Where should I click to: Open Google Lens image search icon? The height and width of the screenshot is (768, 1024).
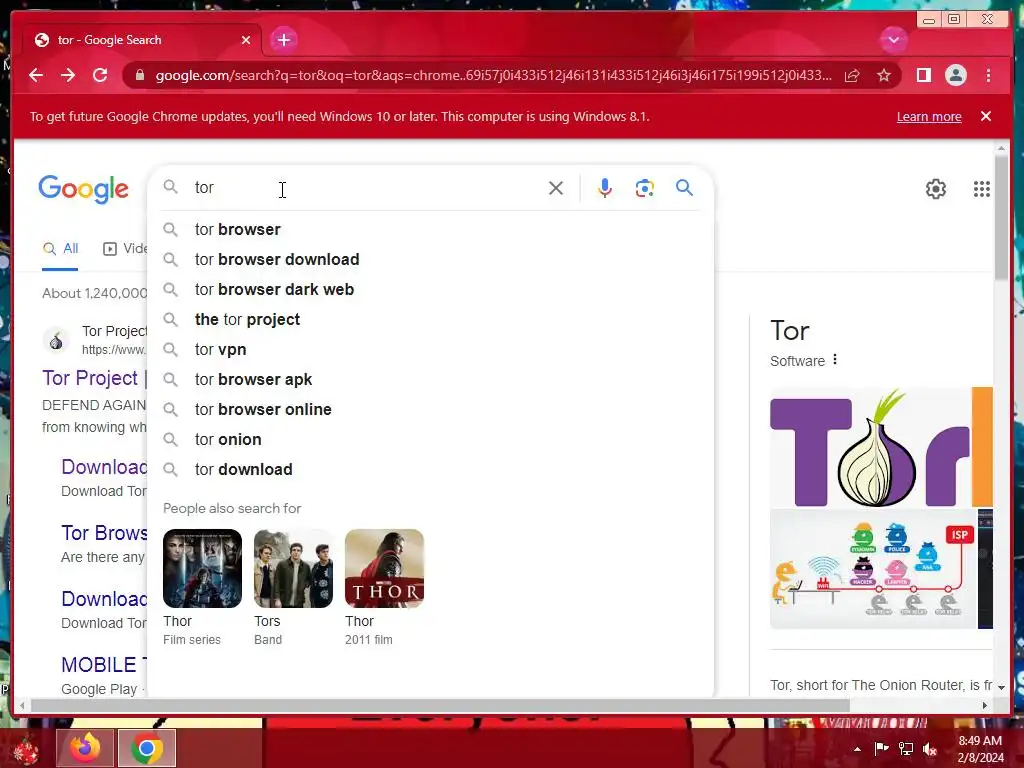645,188
